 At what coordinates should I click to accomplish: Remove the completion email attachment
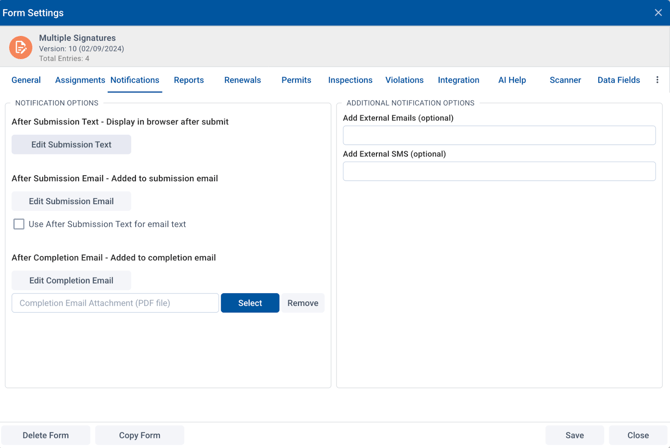303,303
